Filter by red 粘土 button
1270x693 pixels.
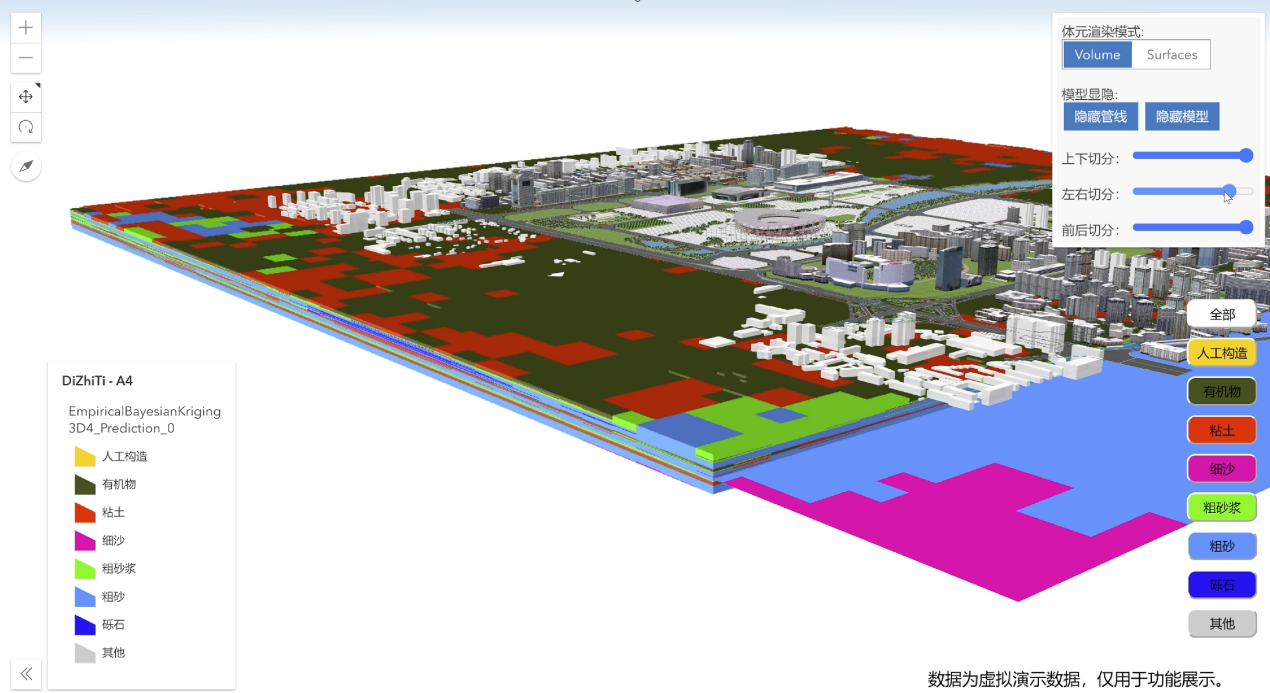[1222, 430]
